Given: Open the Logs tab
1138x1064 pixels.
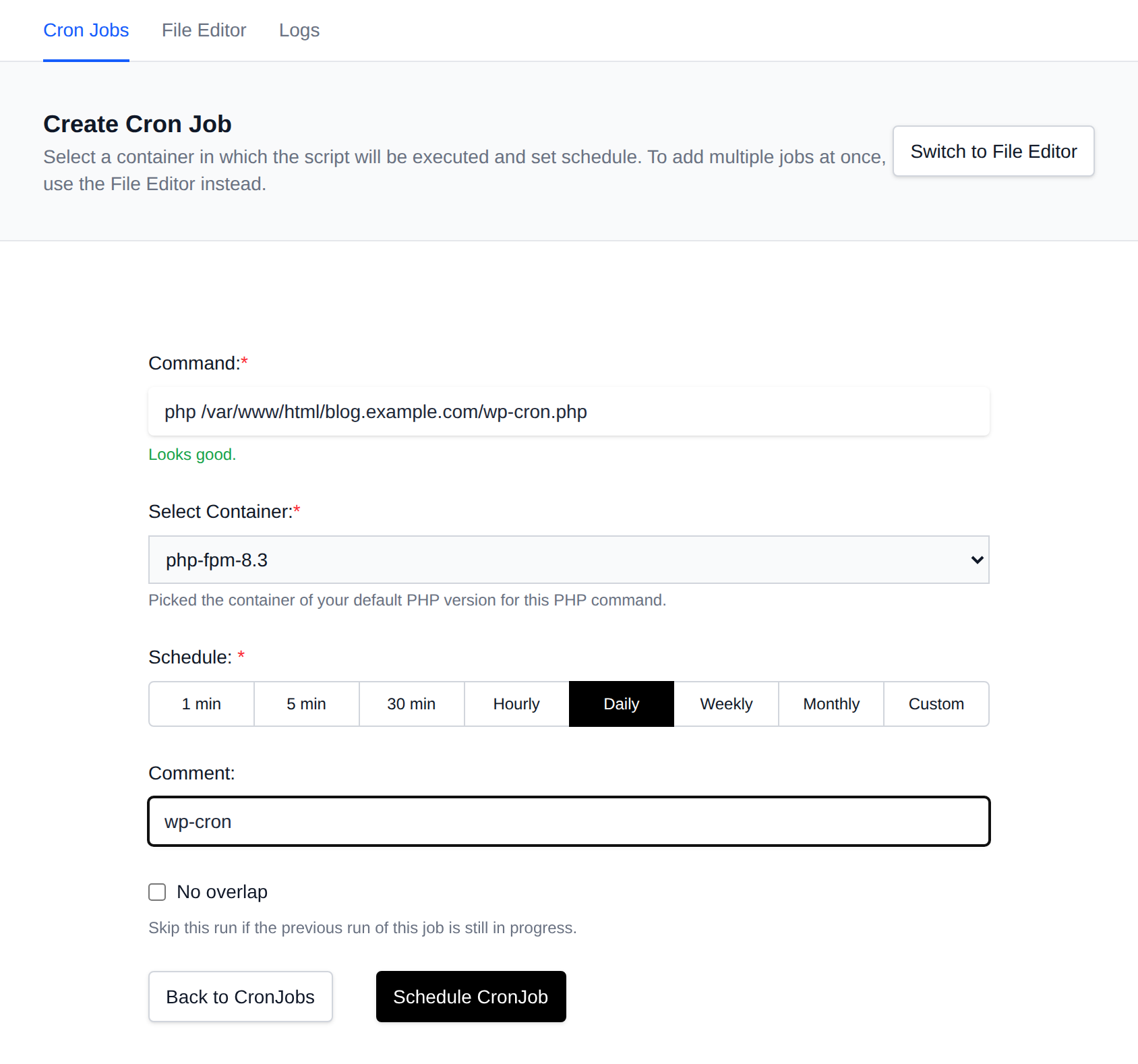Looking at the screenshot, I should pos(299,30).
